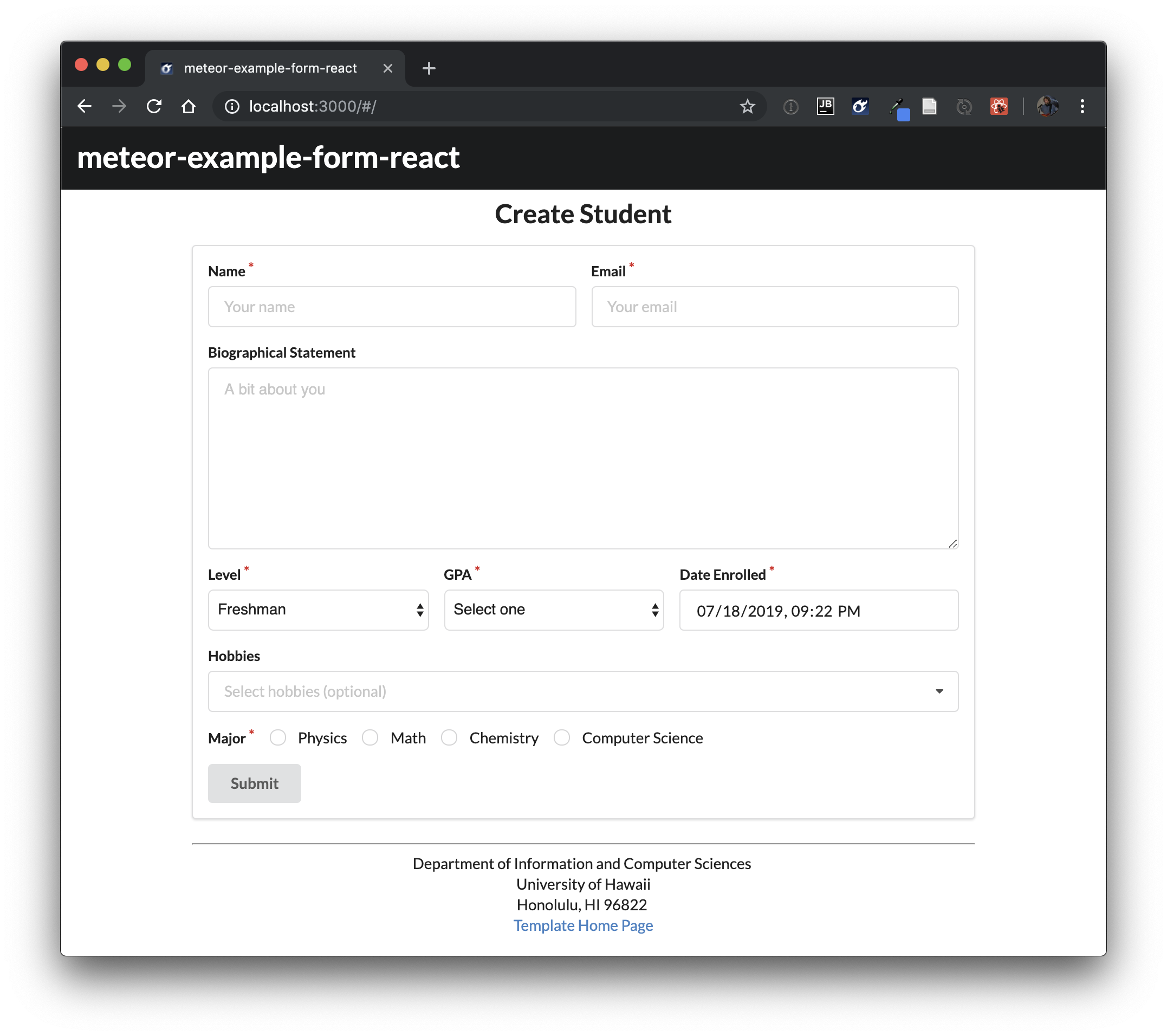
Task: Click the home icon in toolbar
Action: (189, 106)
